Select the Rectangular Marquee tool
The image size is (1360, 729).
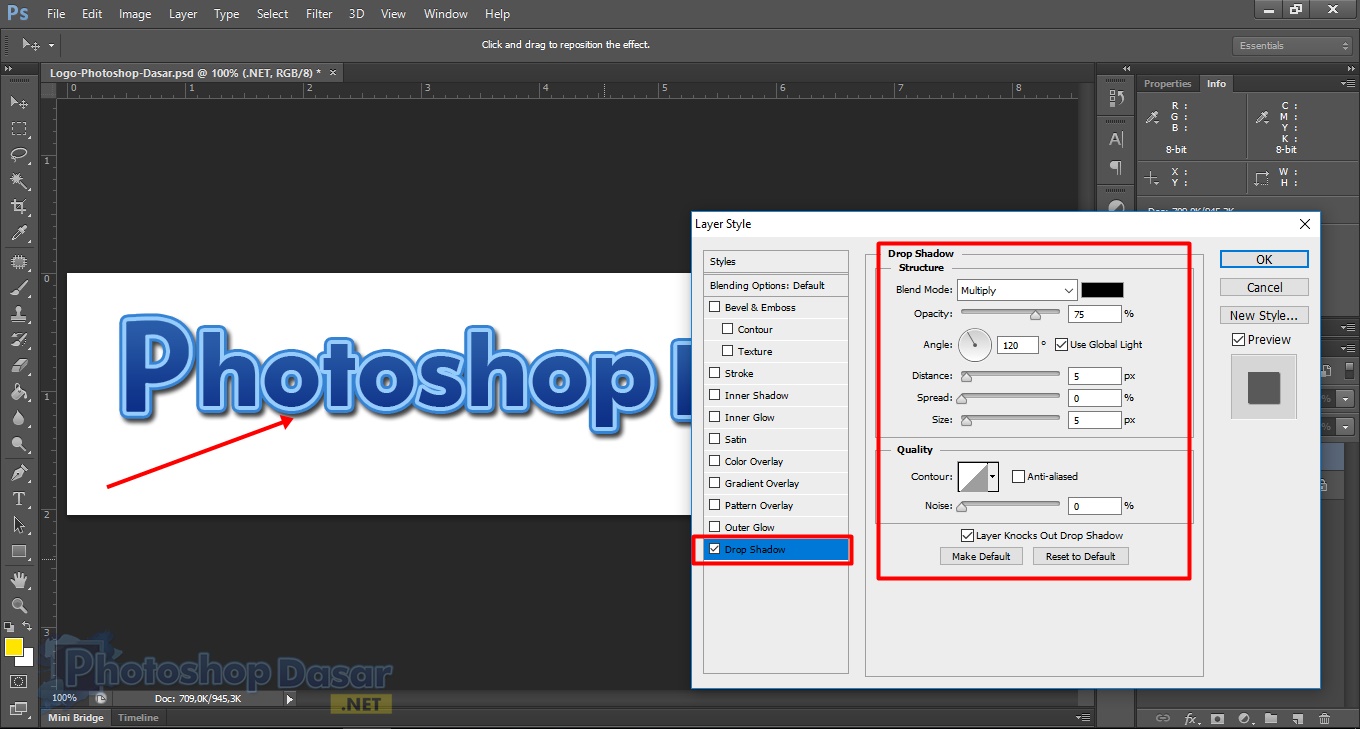click(19, 128)
